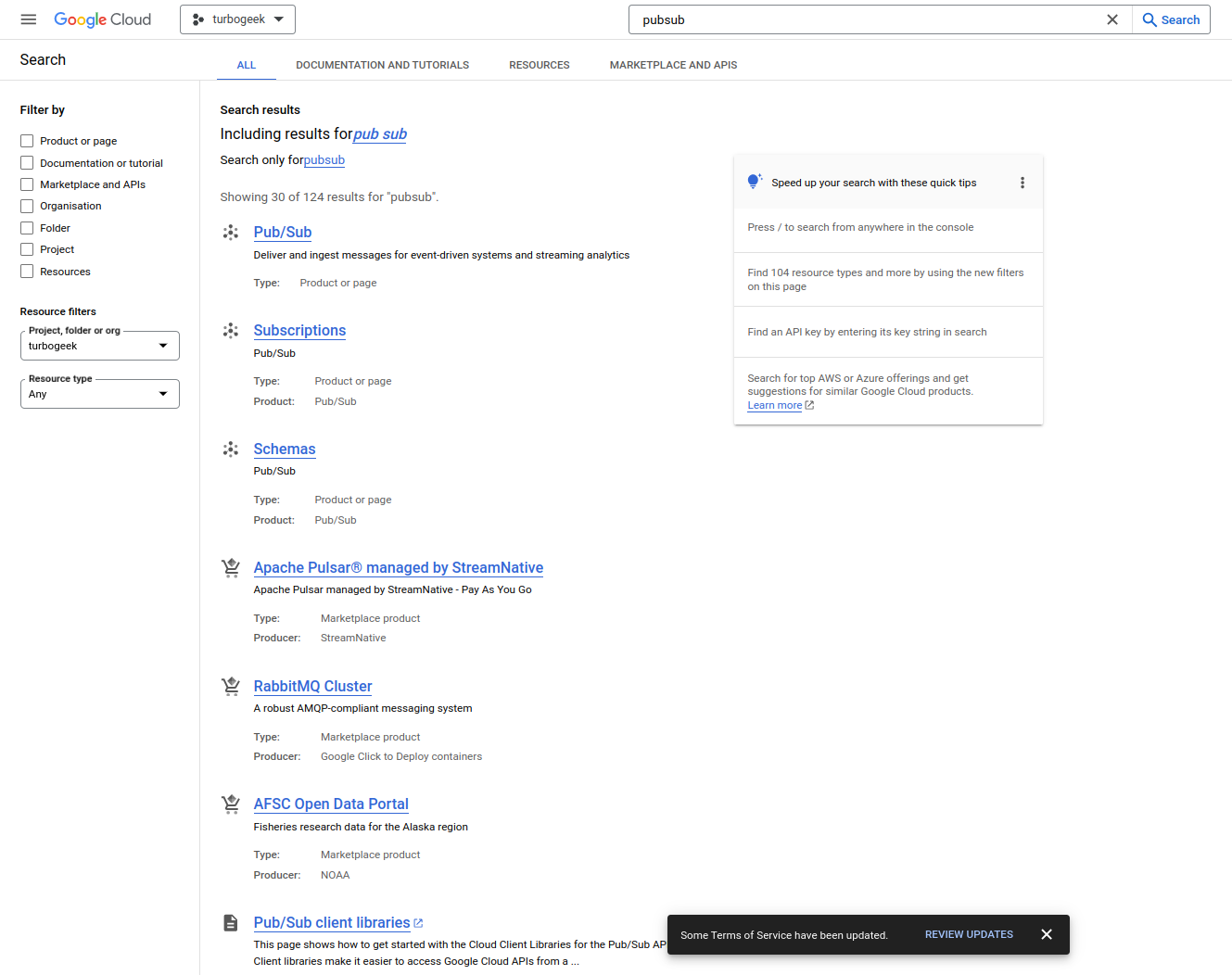
Task: Switch to Documentation and Tutorials tab
Action: 382,65
